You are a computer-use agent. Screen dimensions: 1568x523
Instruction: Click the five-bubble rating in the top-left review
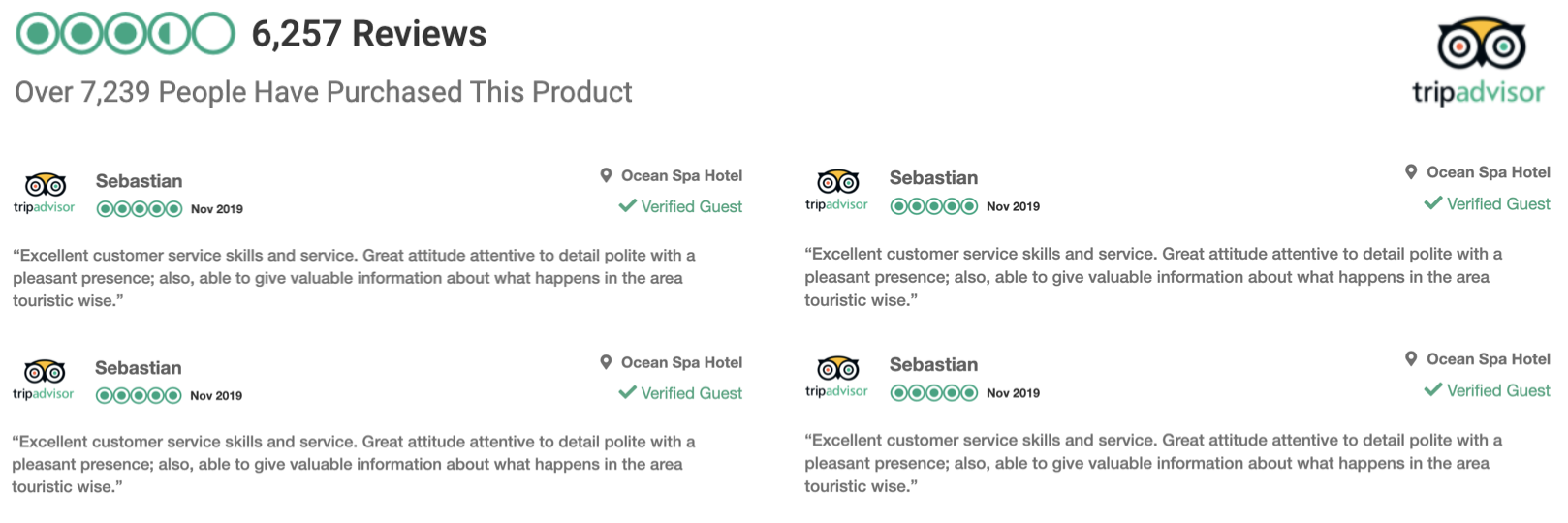tap(139, 209)
